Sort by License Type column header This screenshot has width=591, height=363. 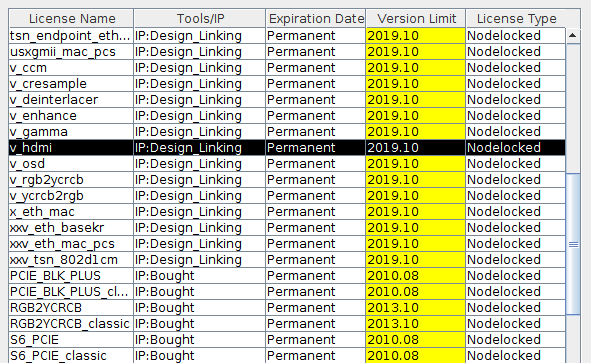pos(516,18)
